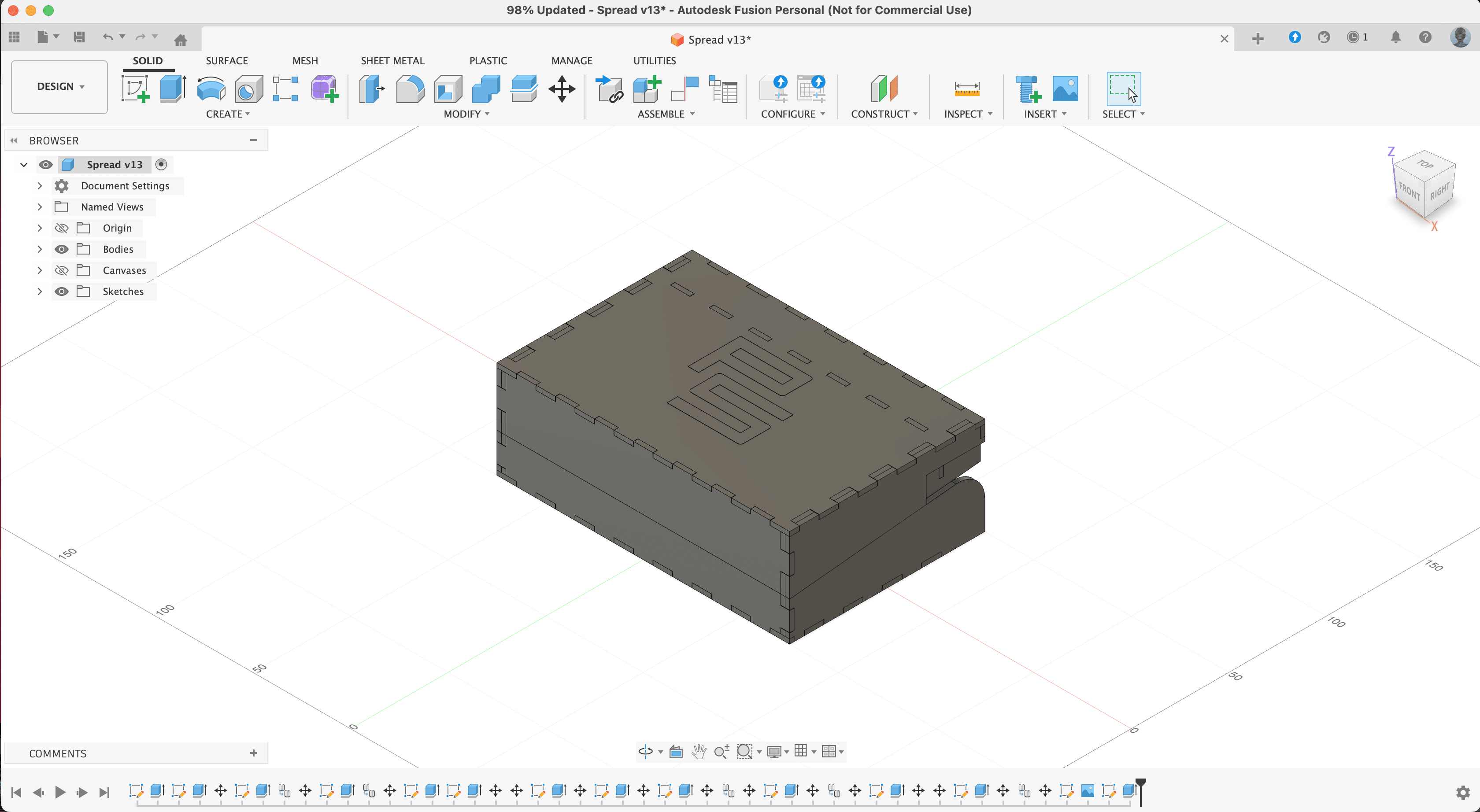Switch to the SURFACE tab

(x=226, y=61)
